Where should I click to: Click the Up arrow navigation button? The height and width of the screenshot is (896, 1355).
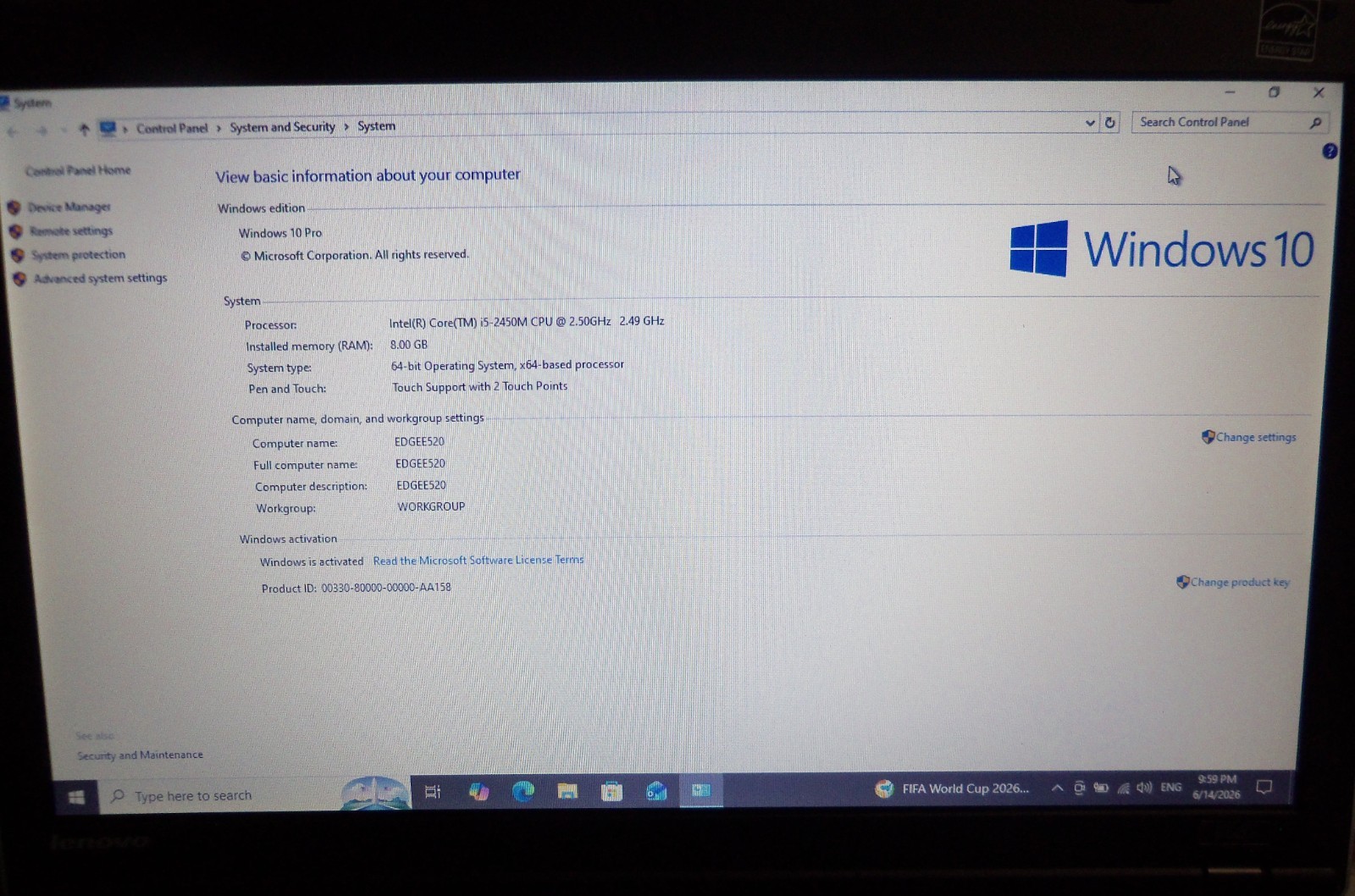point(83,129)
